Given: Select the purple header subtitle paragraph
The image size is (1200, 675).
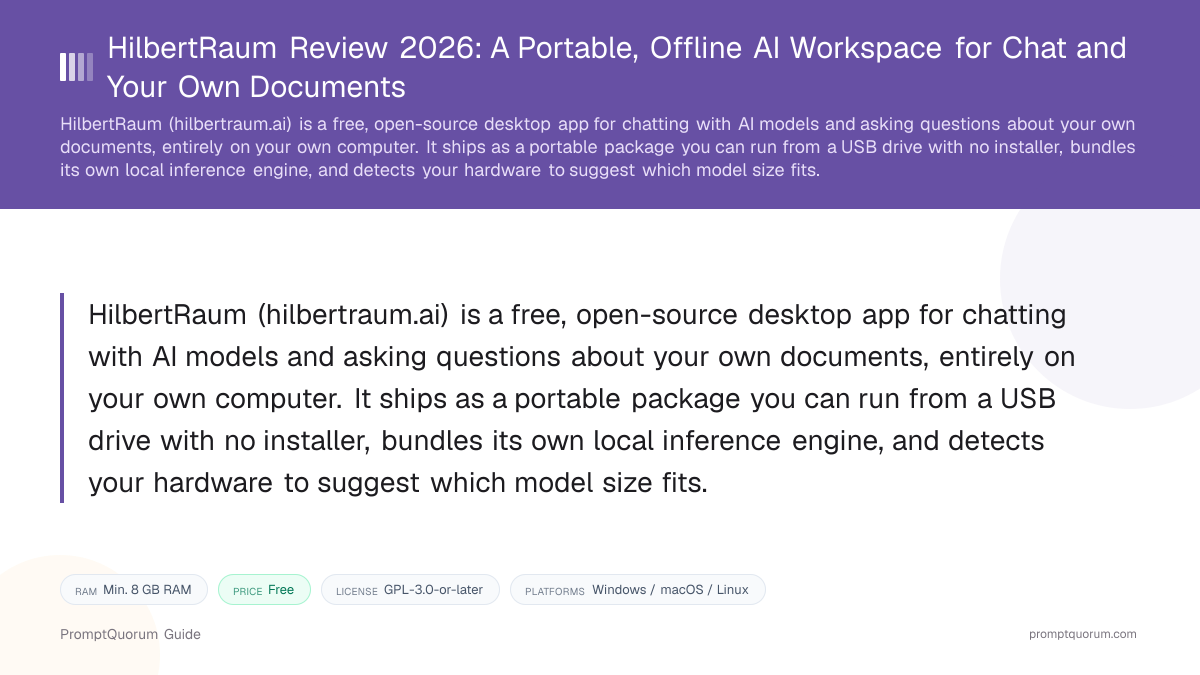Looking at the screenshot, I should [x=598, y=147].
